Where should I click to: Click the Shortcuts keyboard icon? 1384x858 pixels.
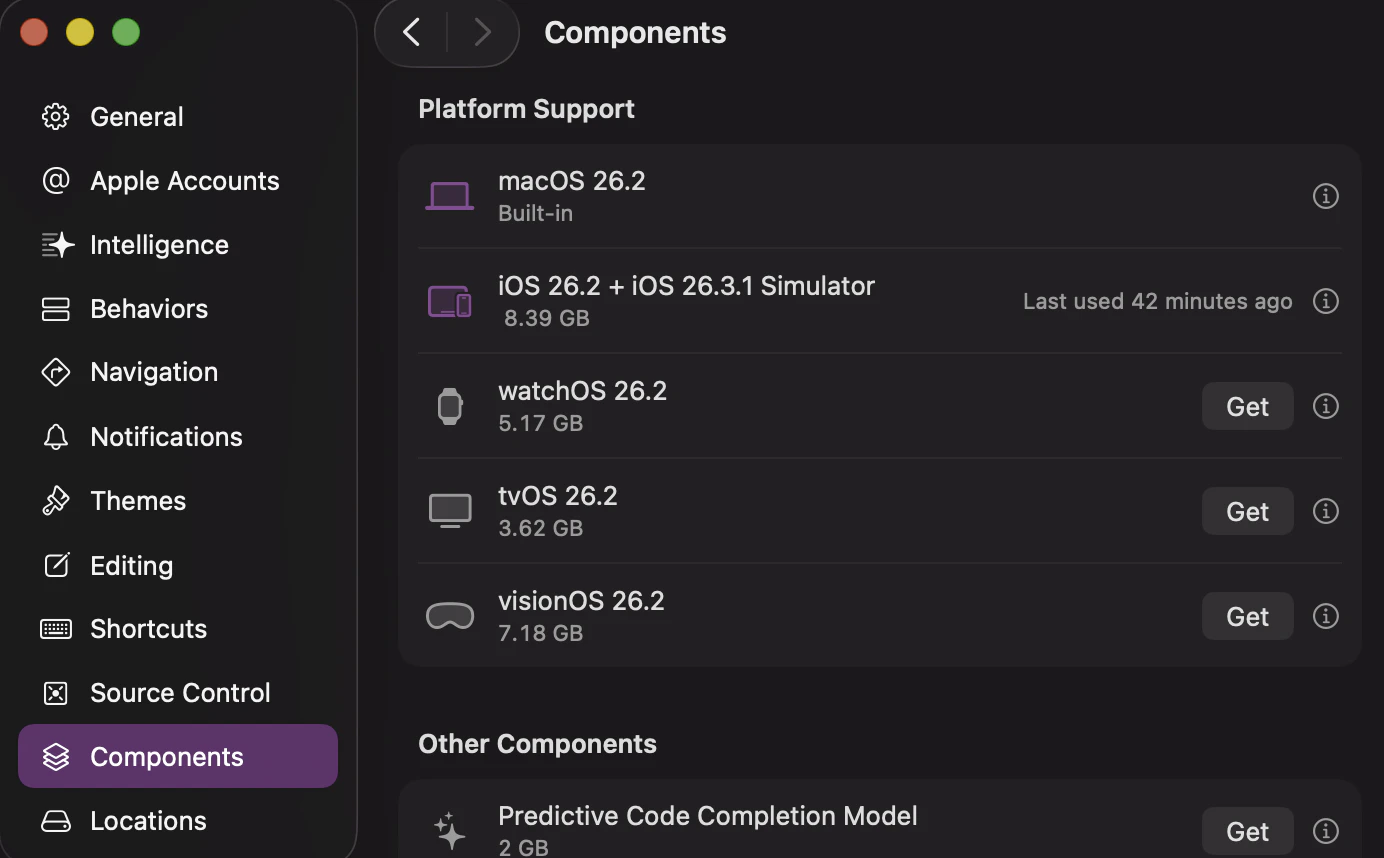tap(56, 629)
